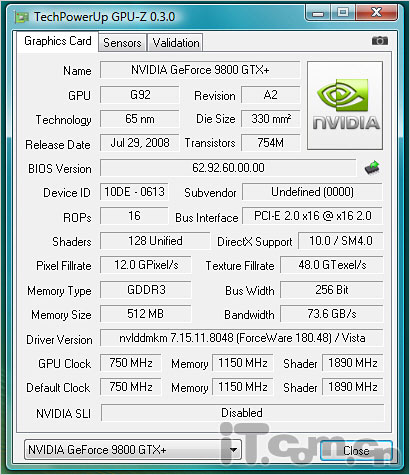Open the NVIDIA GeForce 9800 GTX+ combo box
The height and width of the screenshot is (475, 410).
click(133, 450)
